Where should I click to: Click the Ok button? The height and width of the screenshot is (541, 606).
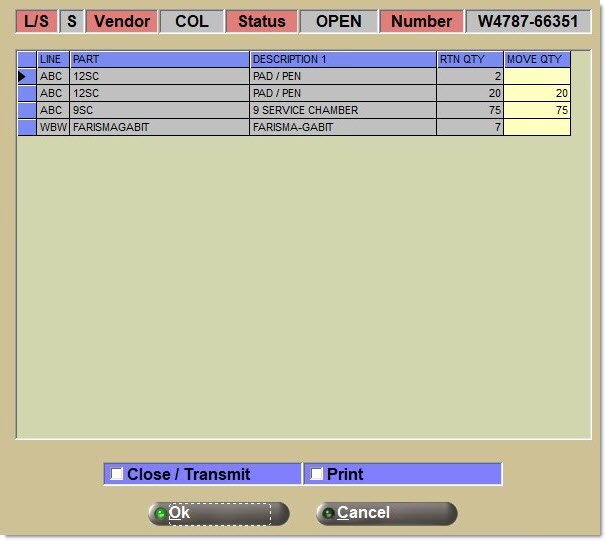(x=219, y=513)
